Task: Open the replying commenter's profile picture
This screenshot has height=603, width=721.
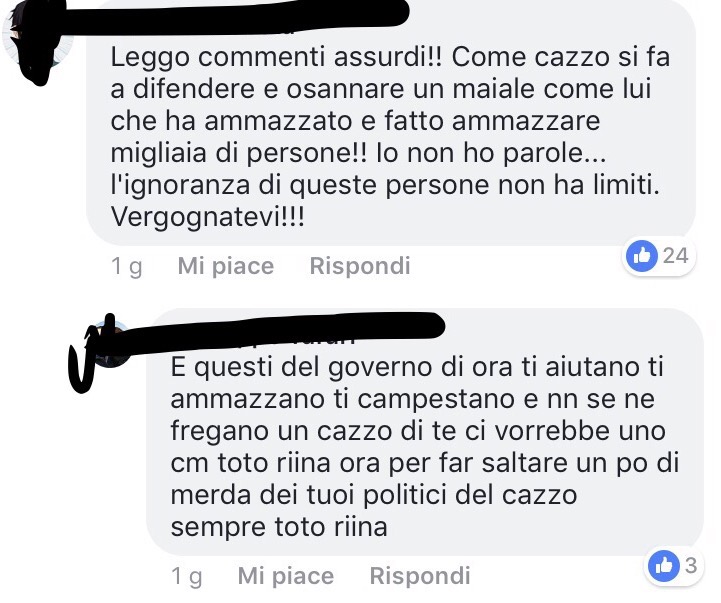Action: tap(110, 344)
